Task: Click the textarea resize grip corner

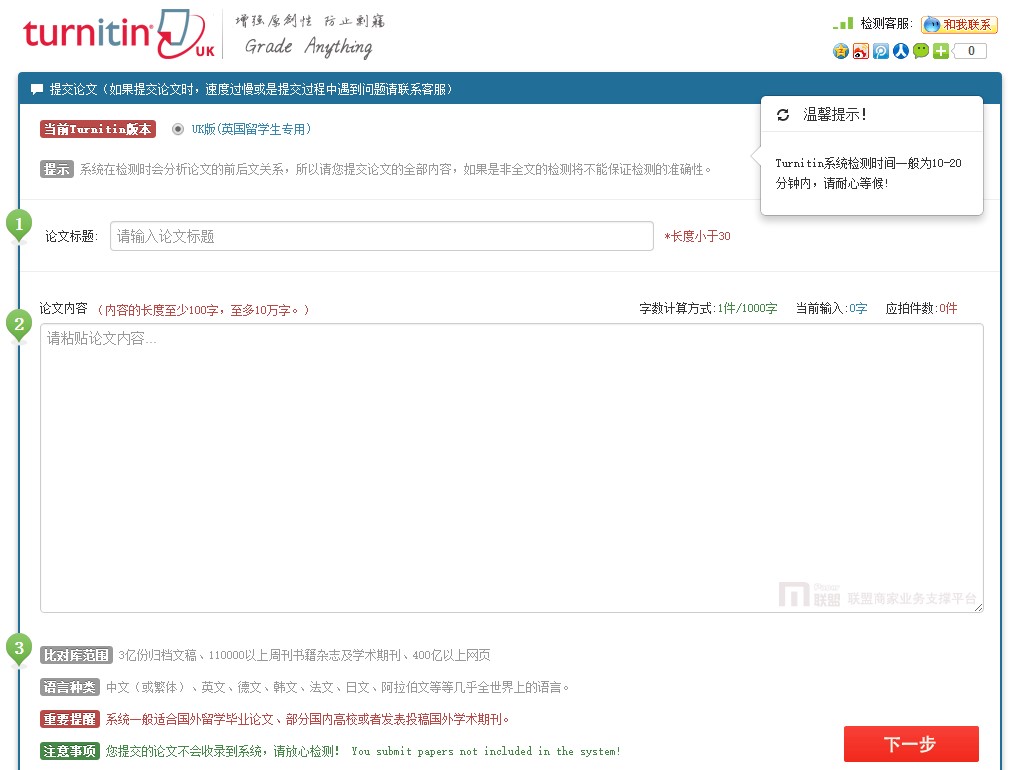Action: pos(978,607)
